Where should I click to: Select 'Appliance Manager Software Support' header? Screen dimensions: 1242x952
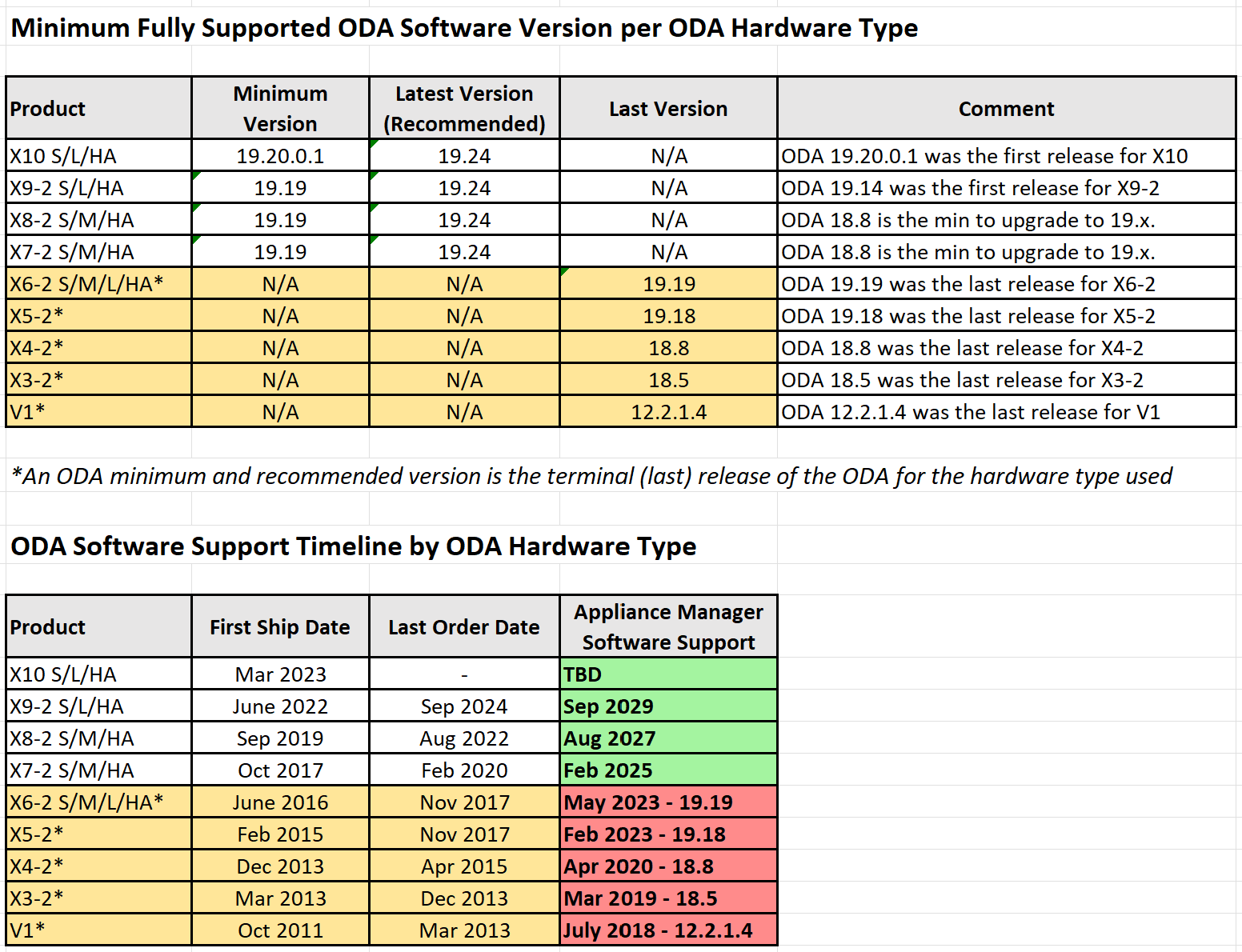pyautogui.click(x=668, y=626)
